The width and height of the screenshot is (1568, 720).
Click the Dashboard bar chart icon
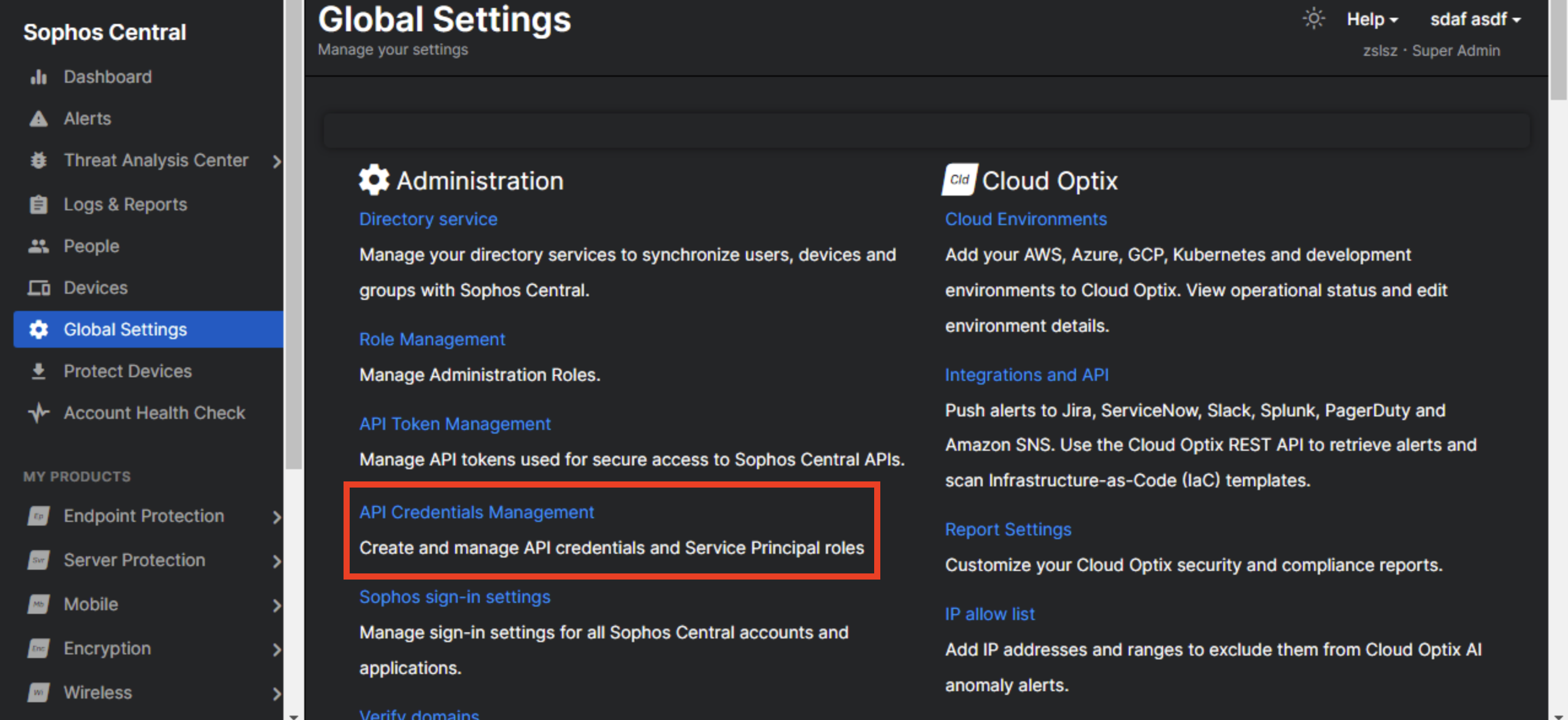(39, 77)
